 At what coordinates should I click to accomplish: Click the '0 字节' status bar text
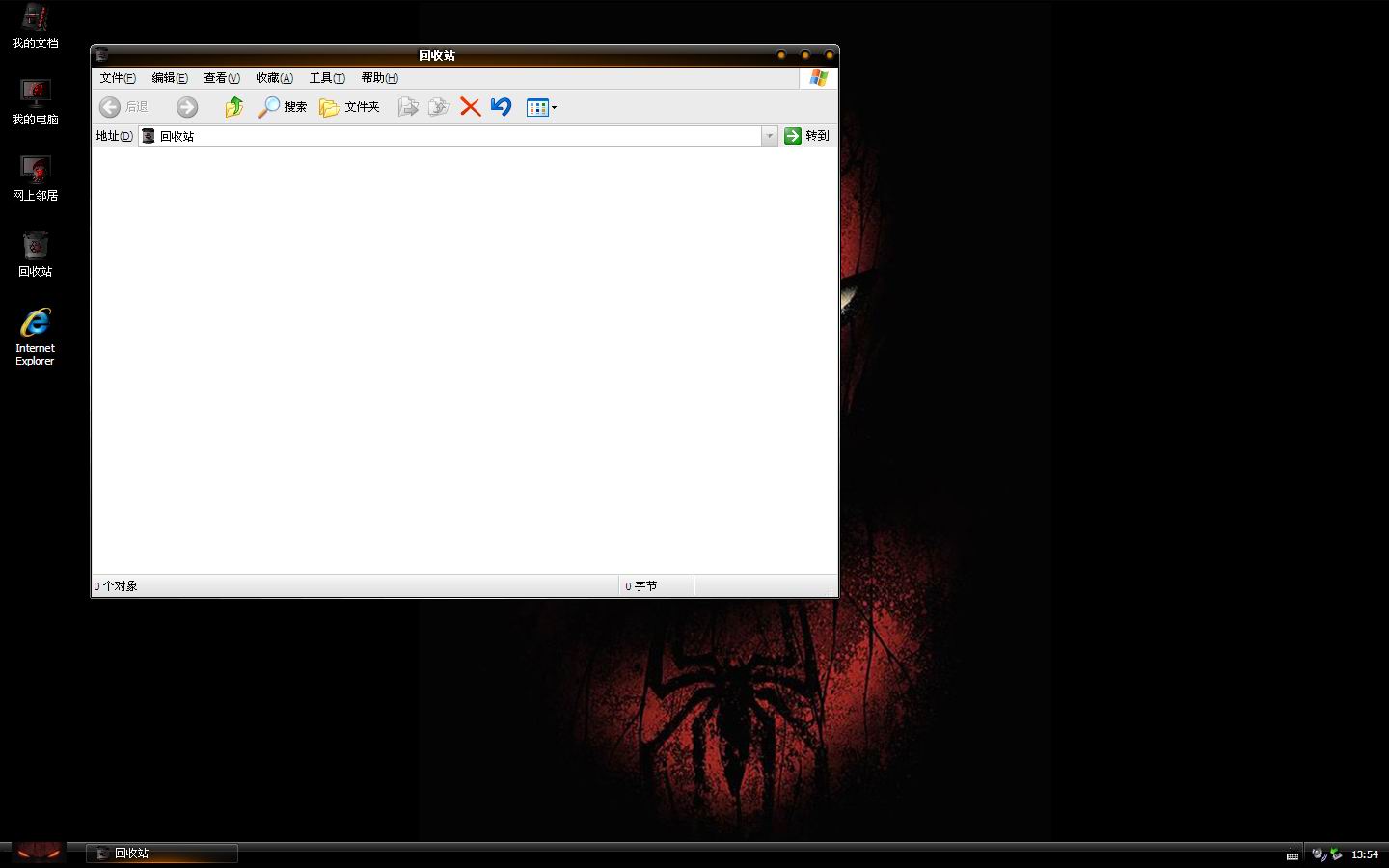641,586
